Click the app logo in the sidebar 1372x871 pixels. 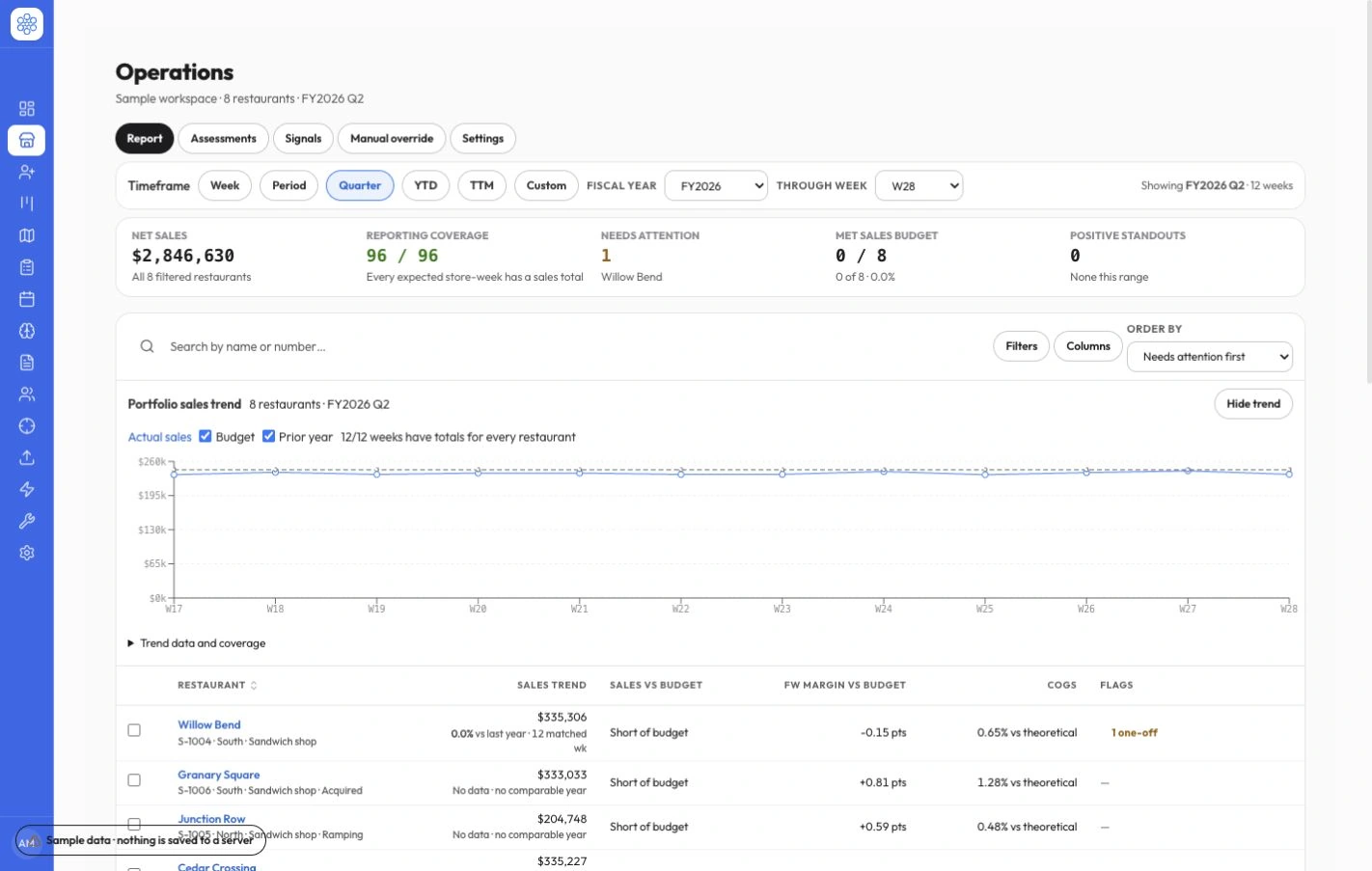pos(27,24)
